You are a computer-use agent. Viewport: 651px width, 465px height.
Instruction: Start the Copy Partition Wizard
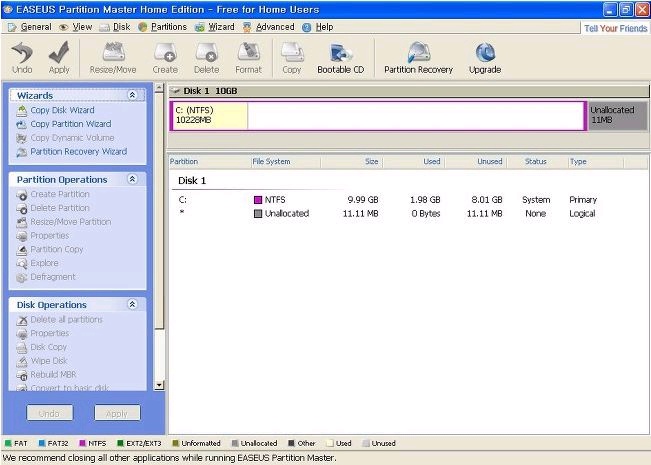pos(71,124)
